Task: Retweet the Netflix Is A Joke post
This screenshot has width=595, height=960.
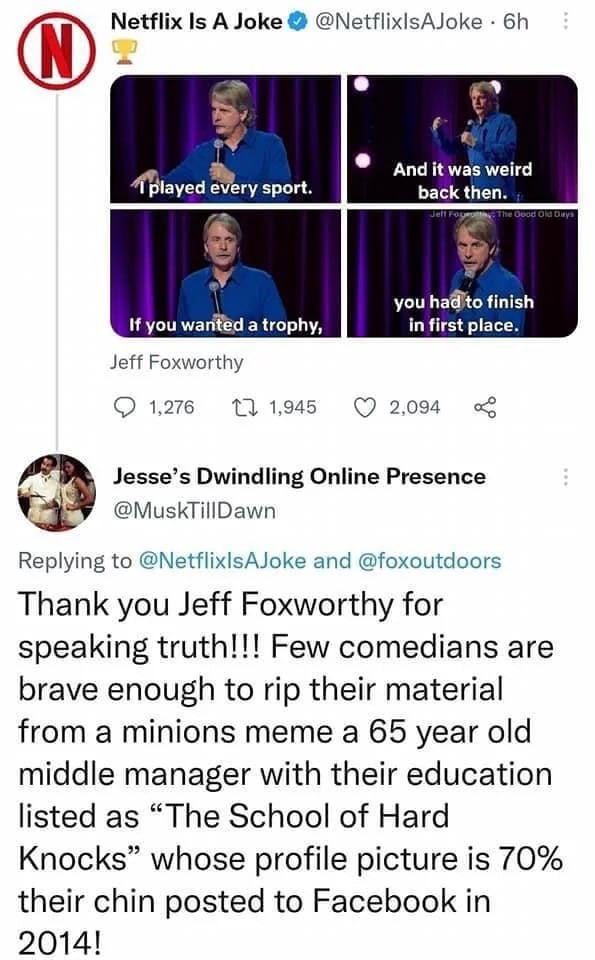Action: coord(242,407)
